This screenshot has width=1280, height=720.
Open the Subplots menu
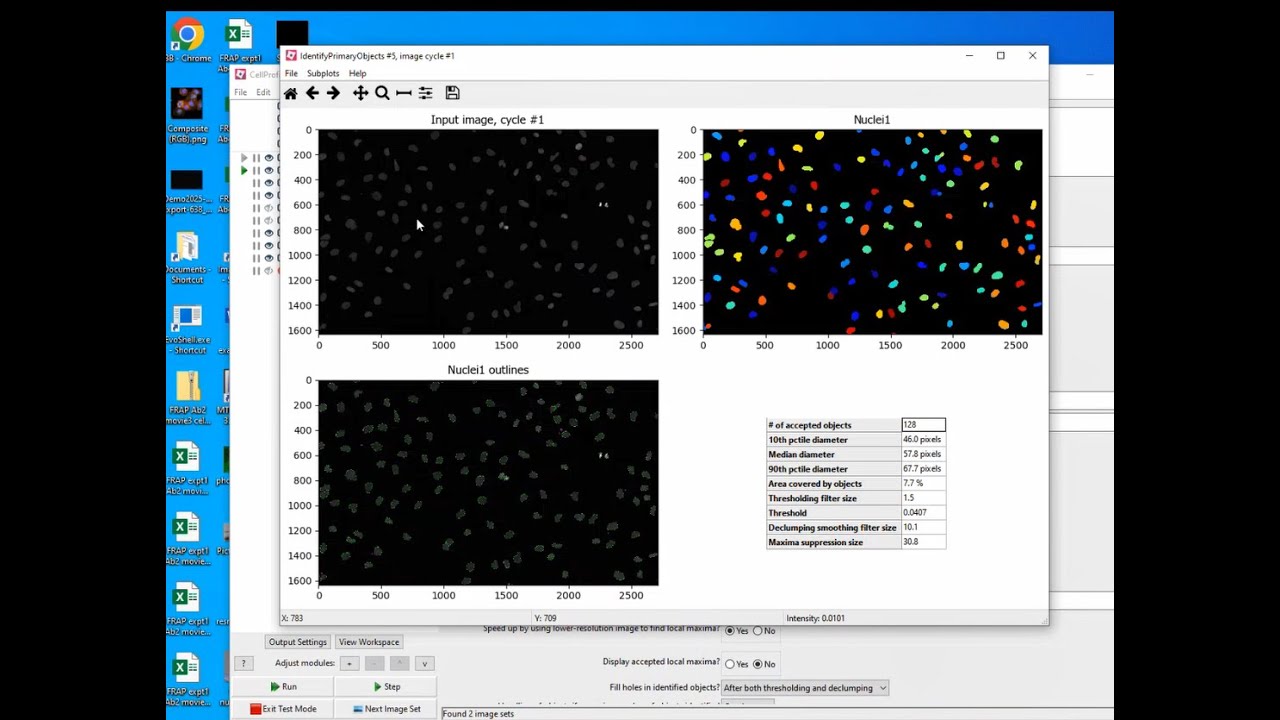click(323, 73)
